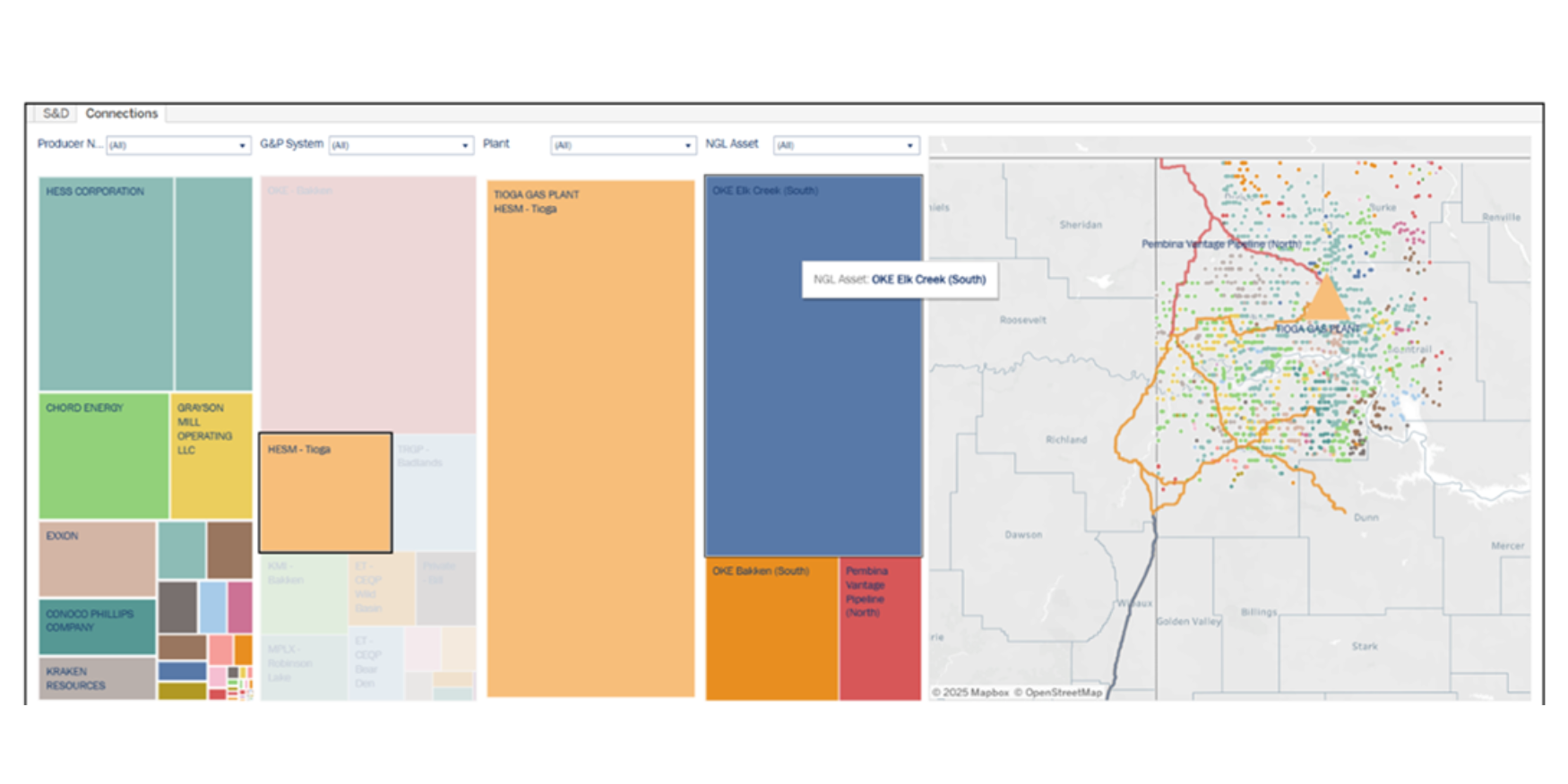The height and width of the screenshot is (784, 1568).
Task: Click the Stark county map label
Action: tap(1365, 646)
